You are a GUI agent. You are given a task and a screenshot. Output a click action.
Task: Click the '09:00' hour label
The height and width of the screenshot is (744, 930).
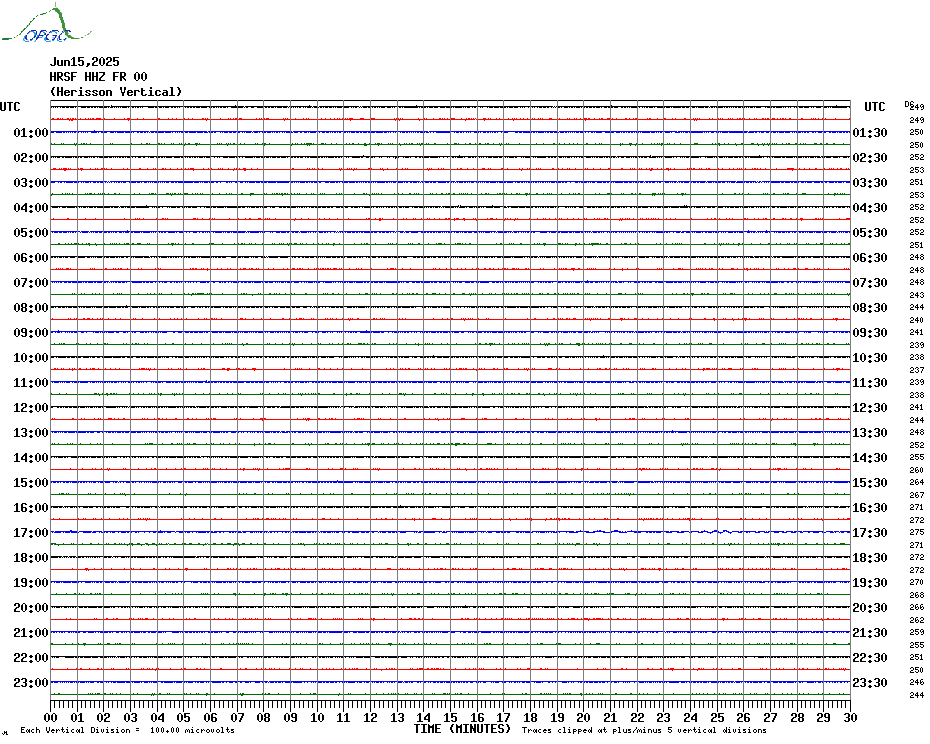[31, 332]
